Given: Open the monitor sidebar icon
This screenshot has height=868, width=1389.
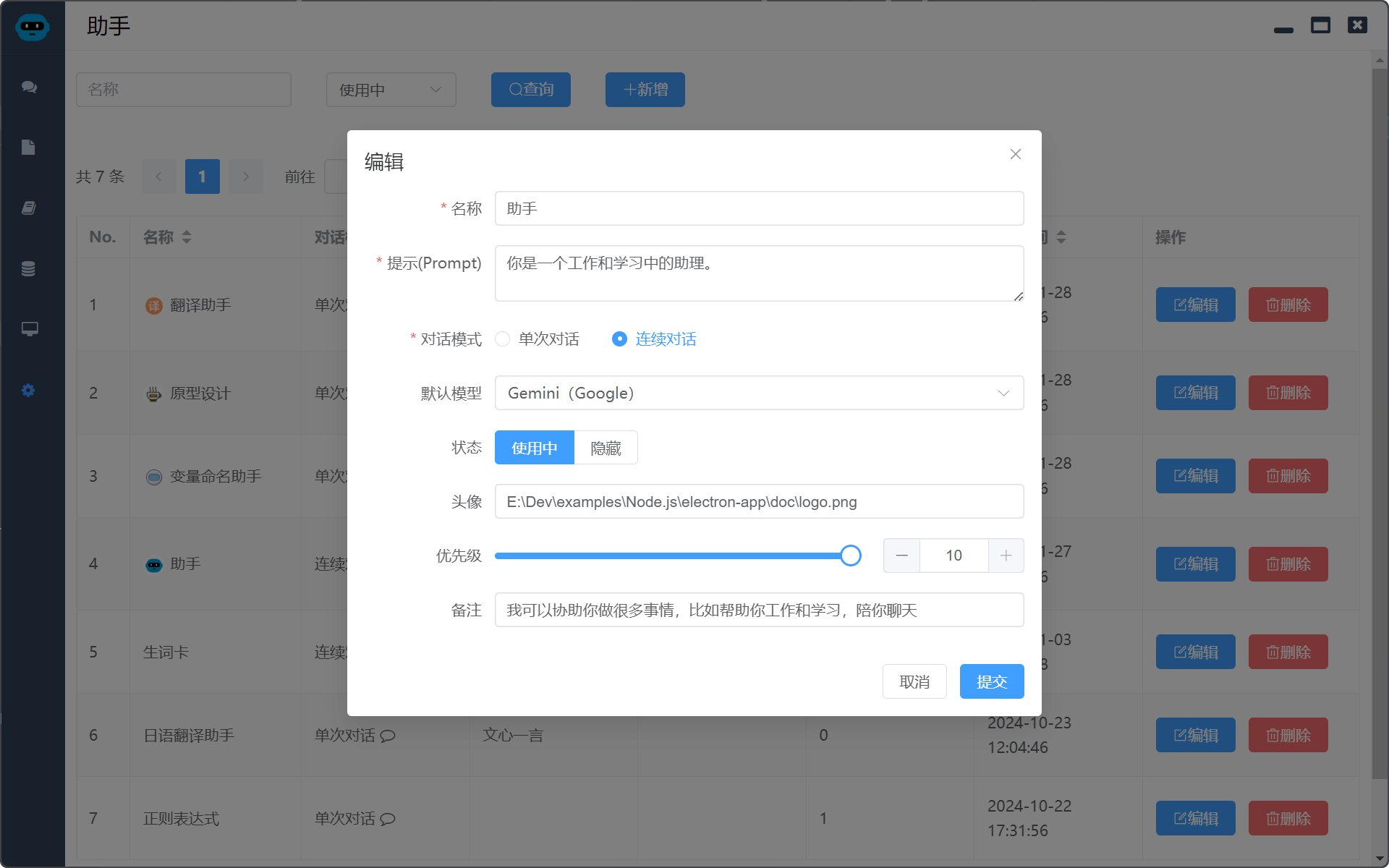Looking at the screenshot, I should (x=29, y=329).
